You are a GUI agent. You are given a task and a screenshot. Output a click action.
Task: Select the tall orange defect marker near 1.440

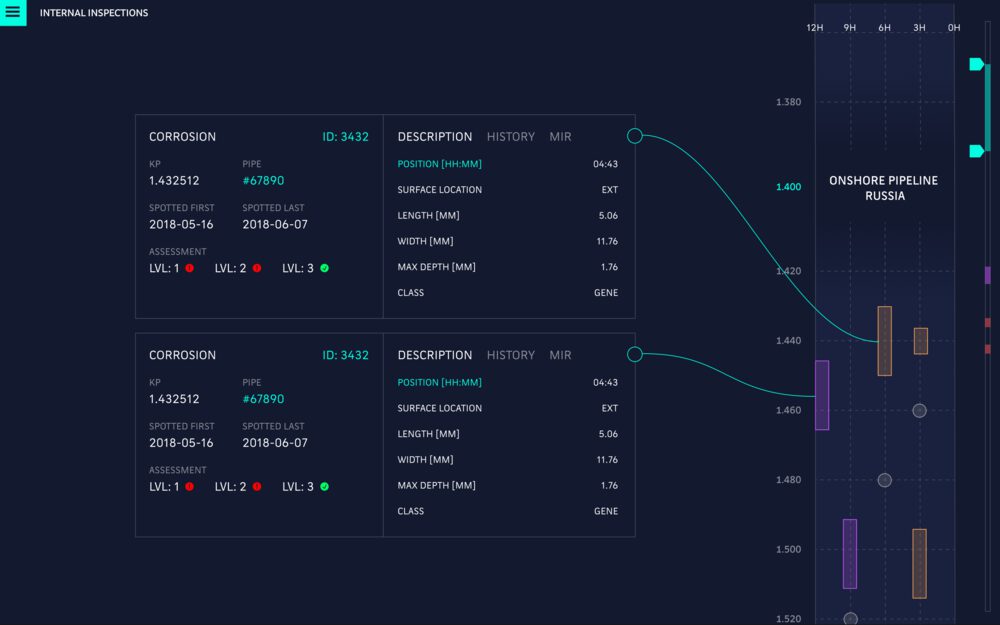tap(884, 341)
